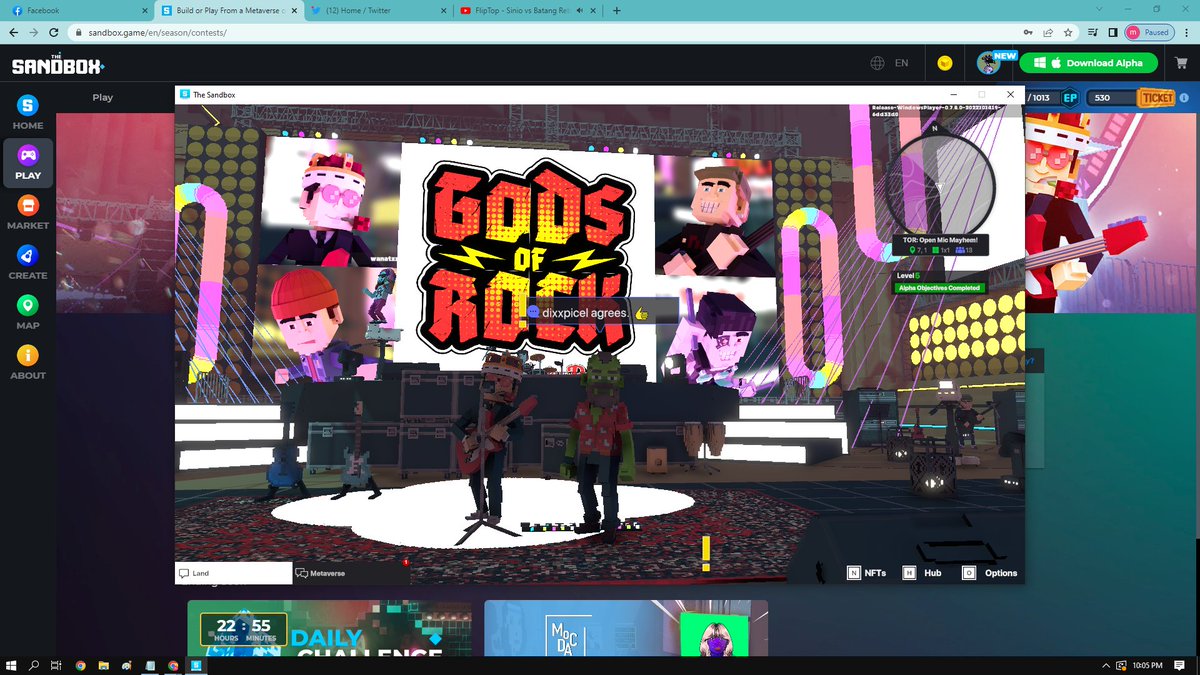Open Task View on taskbar
The image size is (1200, 675).
pos(57,665)
